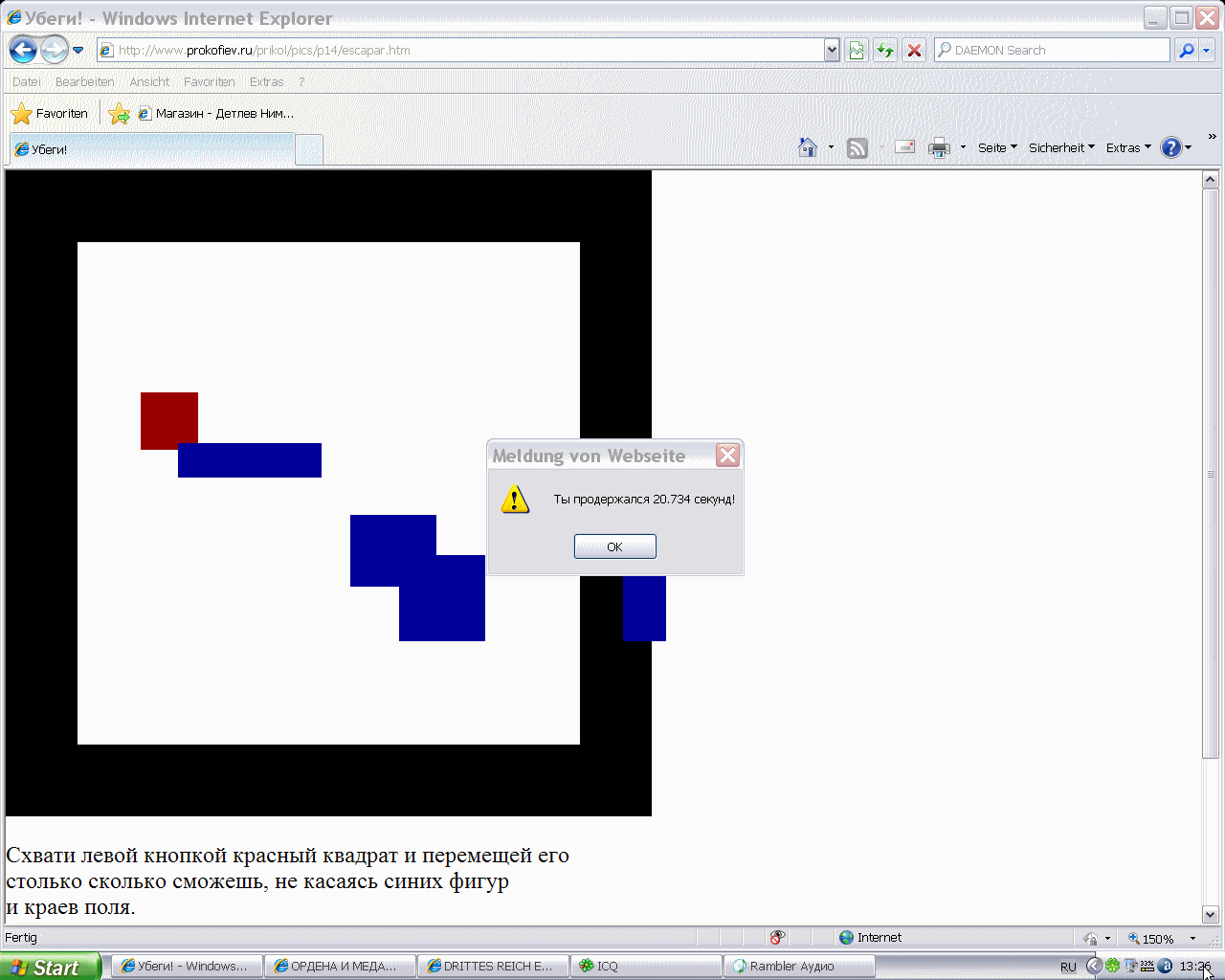Click OK in the Meldung von Webseite dialog

[615, 546]
